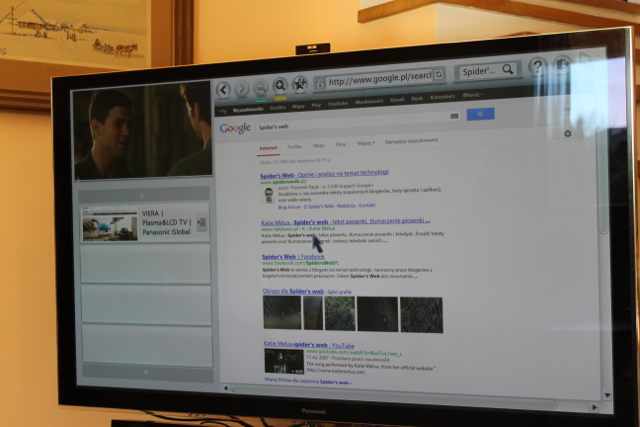Open the YouTube video thumbnail

284,361
